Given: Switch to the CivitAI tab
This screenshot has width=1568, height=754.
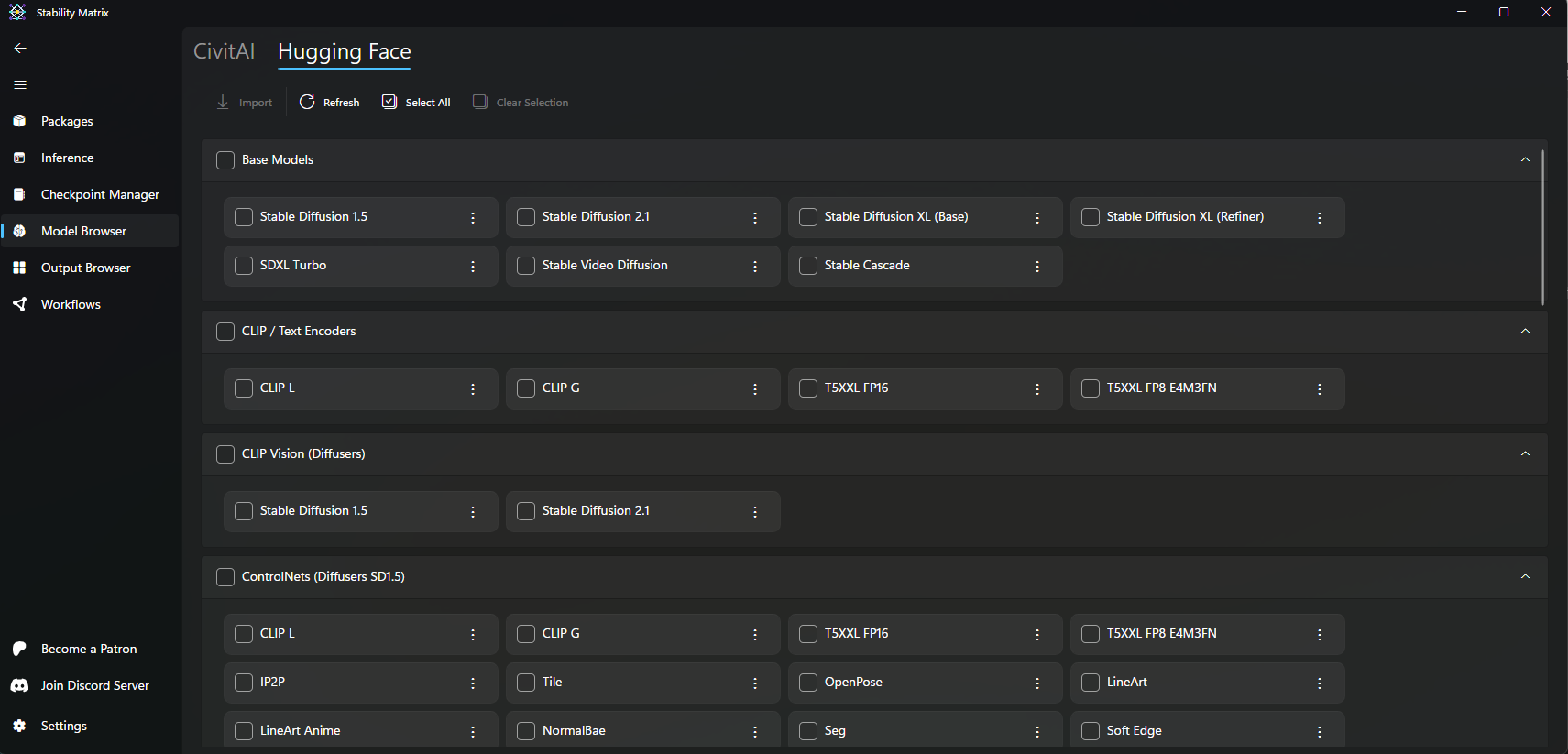Looking at the screenshot, I should [x=224, y=51].
